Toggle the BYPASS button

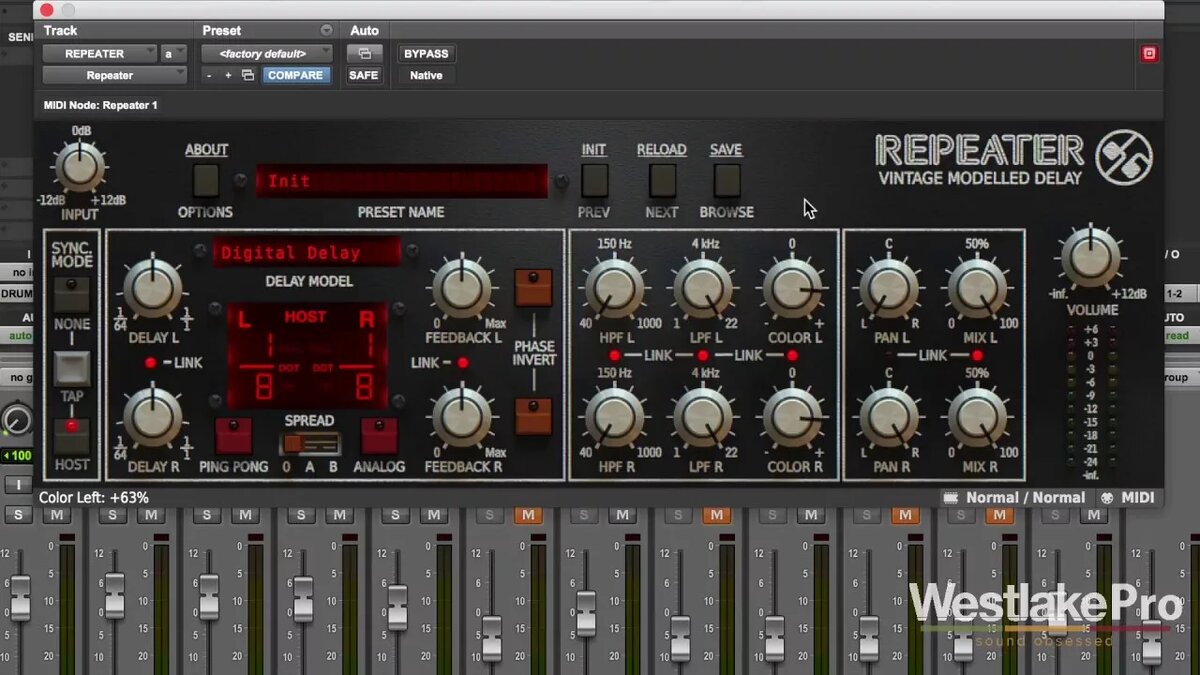click(x=426, y=54)
